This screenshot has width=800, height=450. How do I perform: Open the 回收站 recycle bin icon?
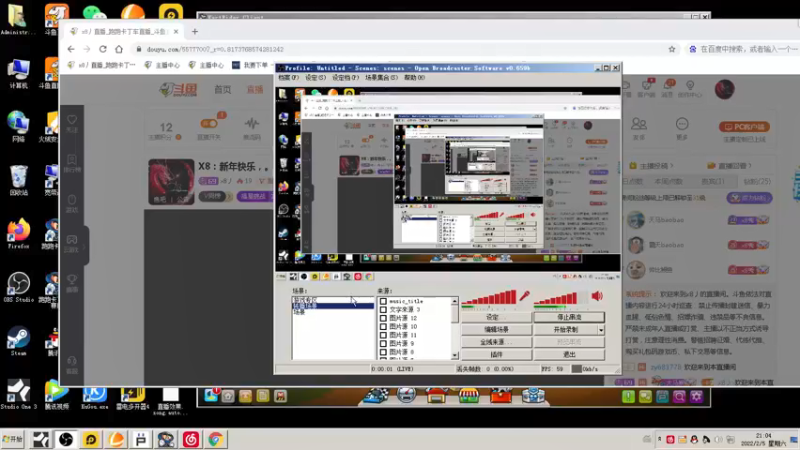click(x=18, y=180)
